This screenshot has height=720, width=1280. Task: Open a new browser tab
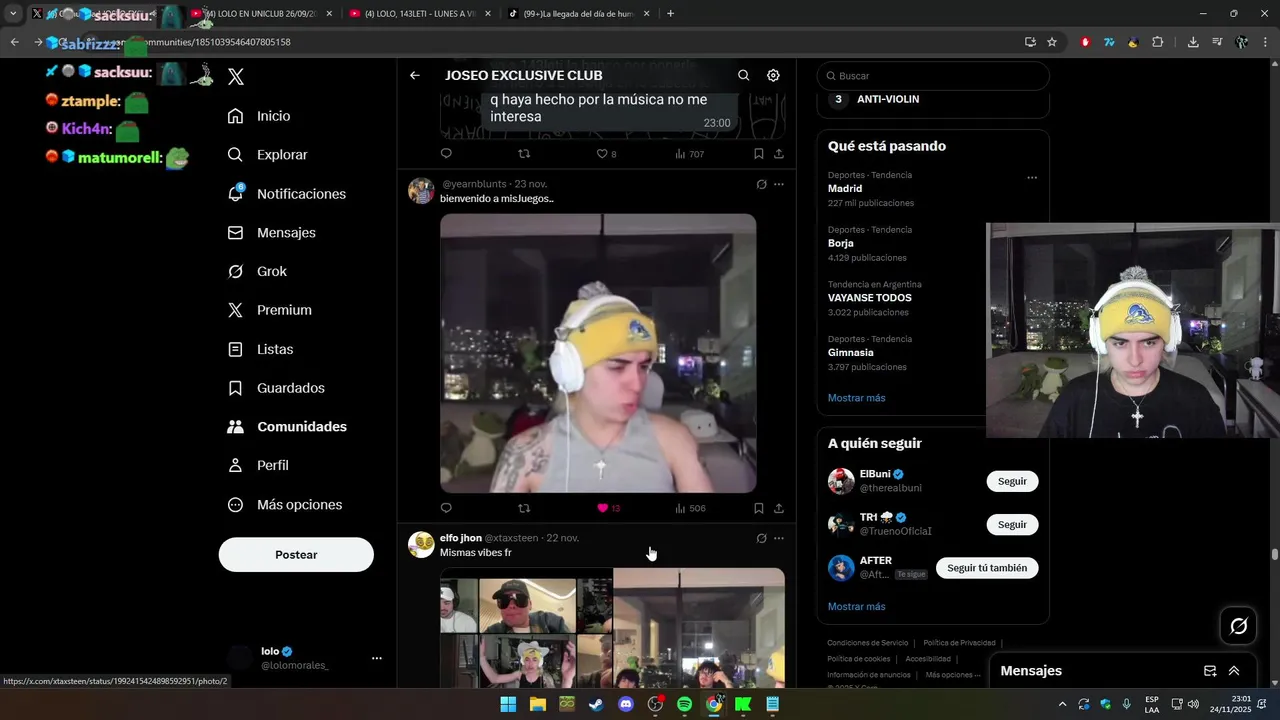click(x=670, y=14)
